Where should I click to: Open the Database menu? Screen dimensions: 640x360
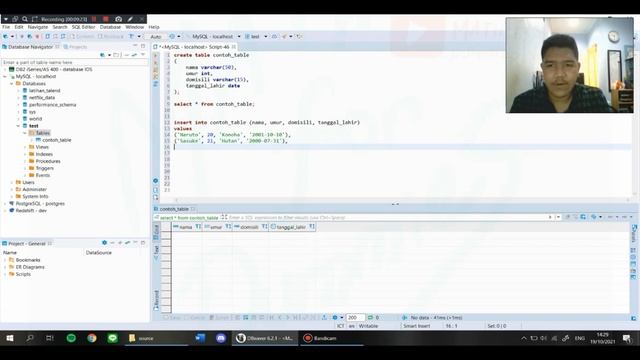coord(110,27)
